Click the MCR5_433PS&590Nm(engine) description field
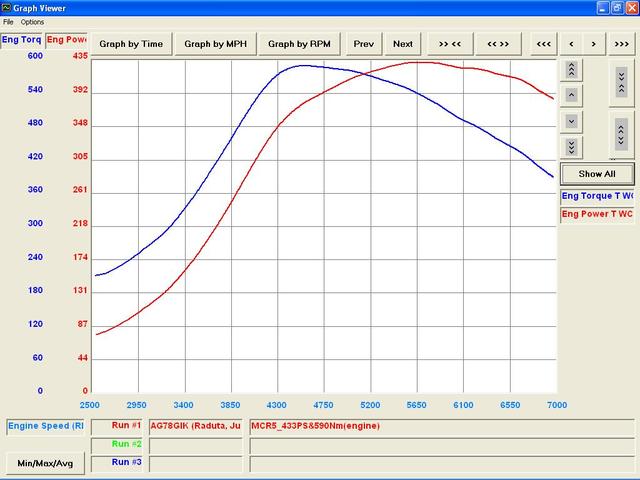Viewport: 640px width, 480px height. point(442,427)
